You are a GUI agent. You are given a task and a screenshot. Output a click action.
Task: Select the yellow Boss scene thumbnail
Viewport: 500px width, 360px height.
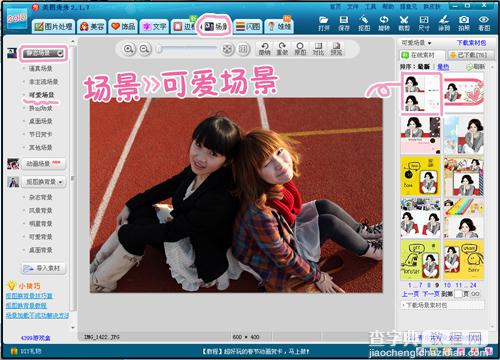click(420, 177)
